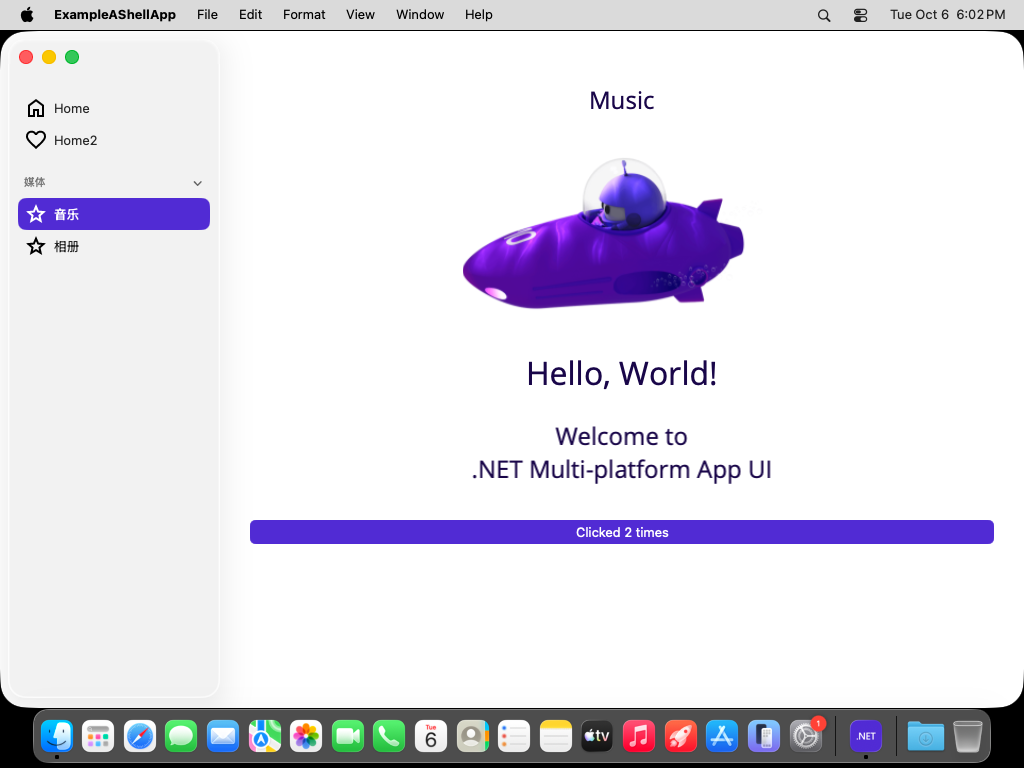1024x768 pixels.
Task: Click the .NET app icon in the Dock
Action: pos(866,736)
